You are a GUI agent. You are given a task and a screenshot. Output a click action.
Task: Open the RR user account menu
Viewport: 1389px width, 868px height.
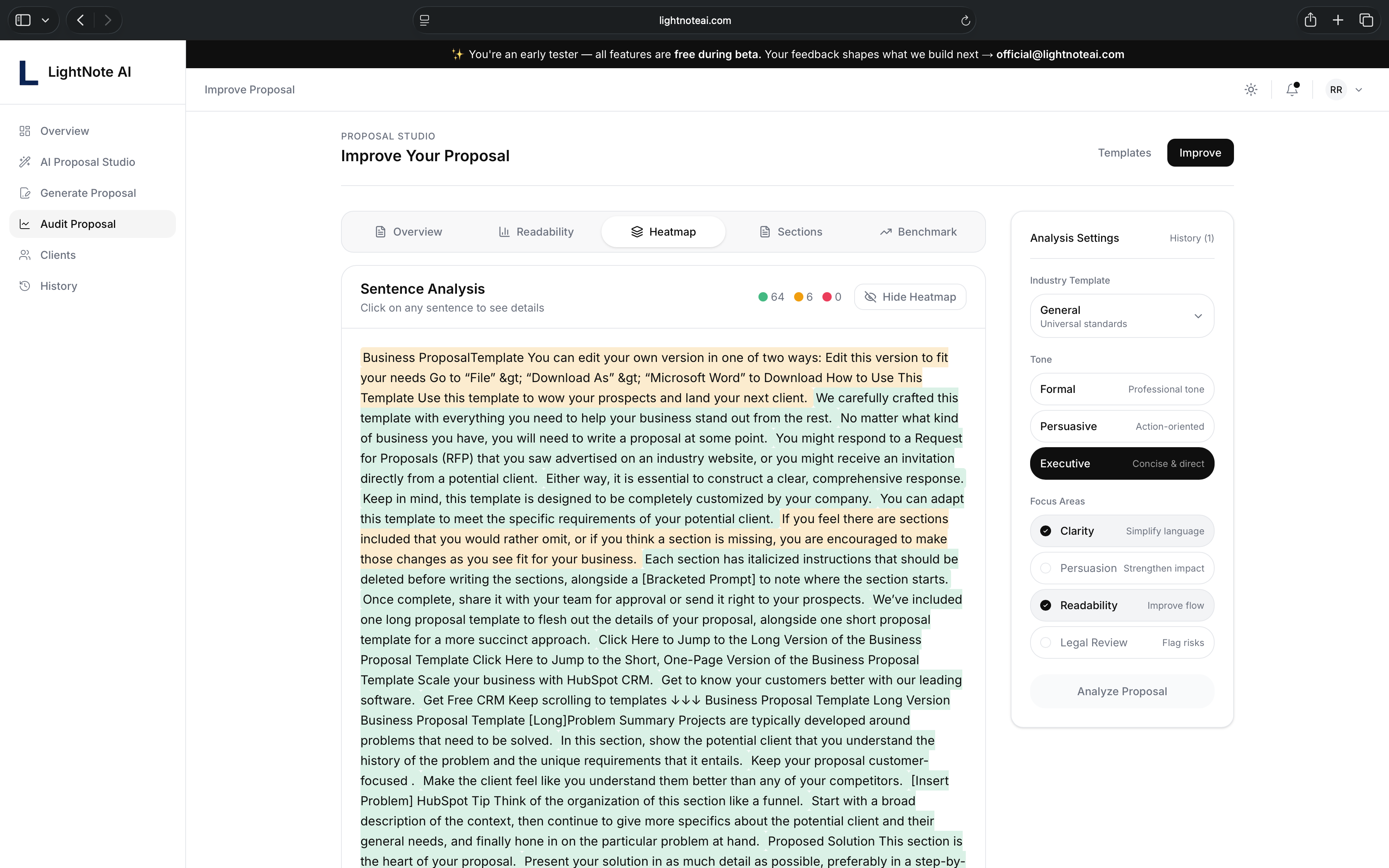click(x=1345, y=90)
